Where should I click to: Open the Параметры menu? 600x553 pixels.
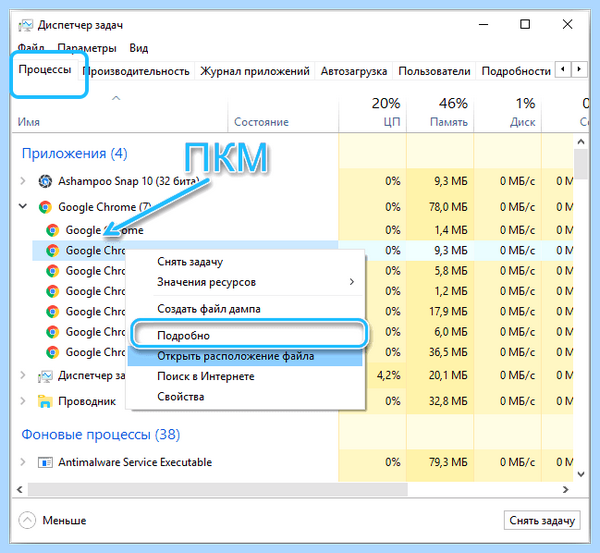pos(87,48)
